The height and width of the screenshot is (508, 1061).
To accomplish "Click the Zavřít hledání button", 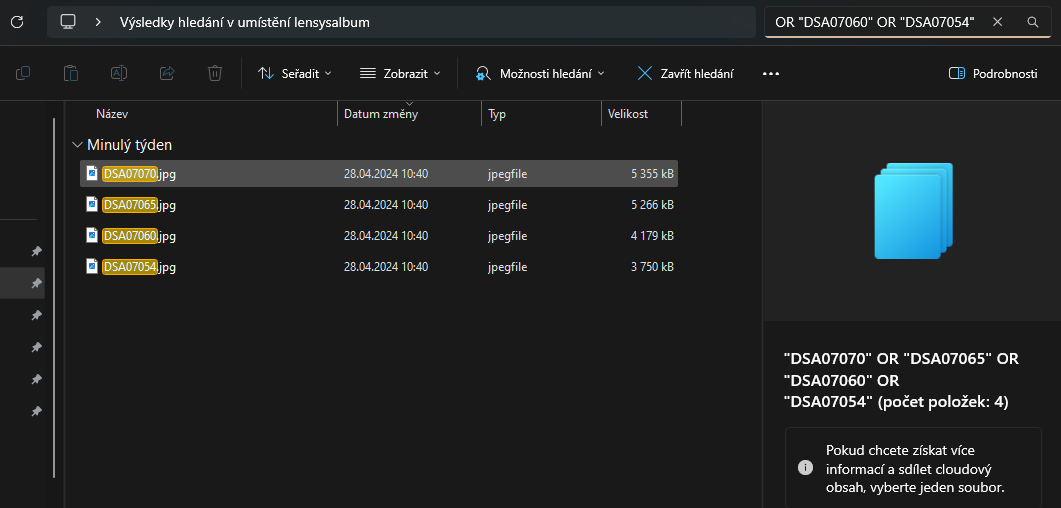I will tap(685, 74).
